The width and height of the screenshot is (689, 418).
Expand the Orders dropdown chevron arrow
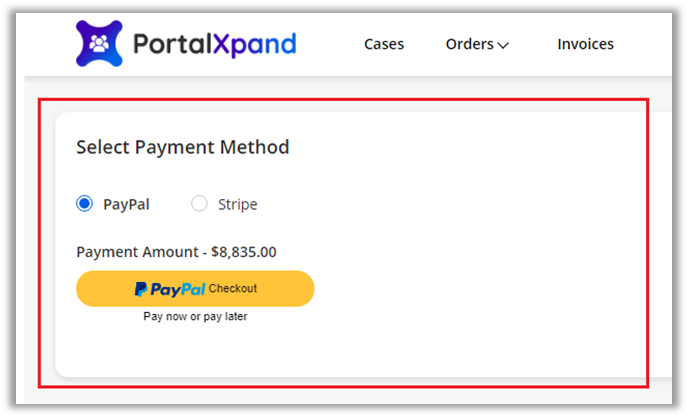[x=503, y=45]
